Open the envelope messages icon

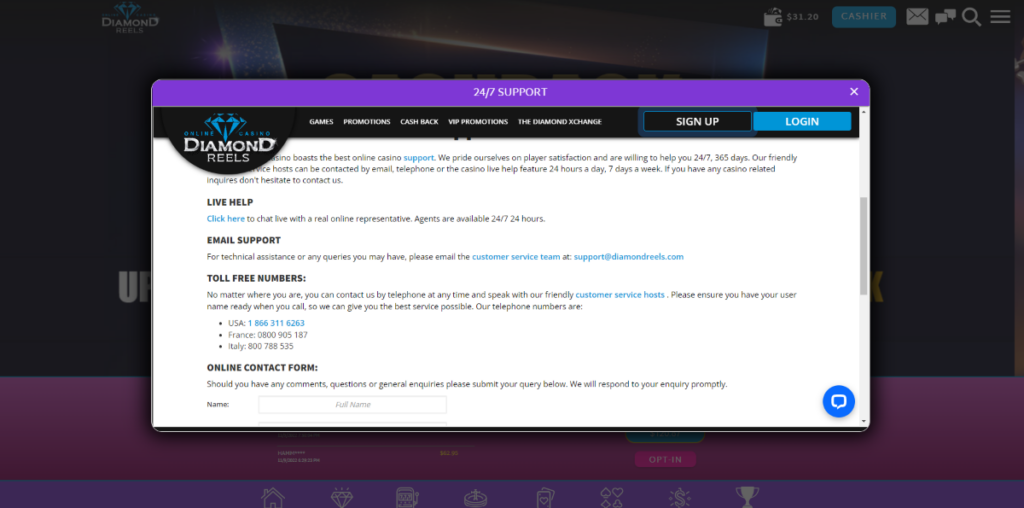[x=917, y=17]
